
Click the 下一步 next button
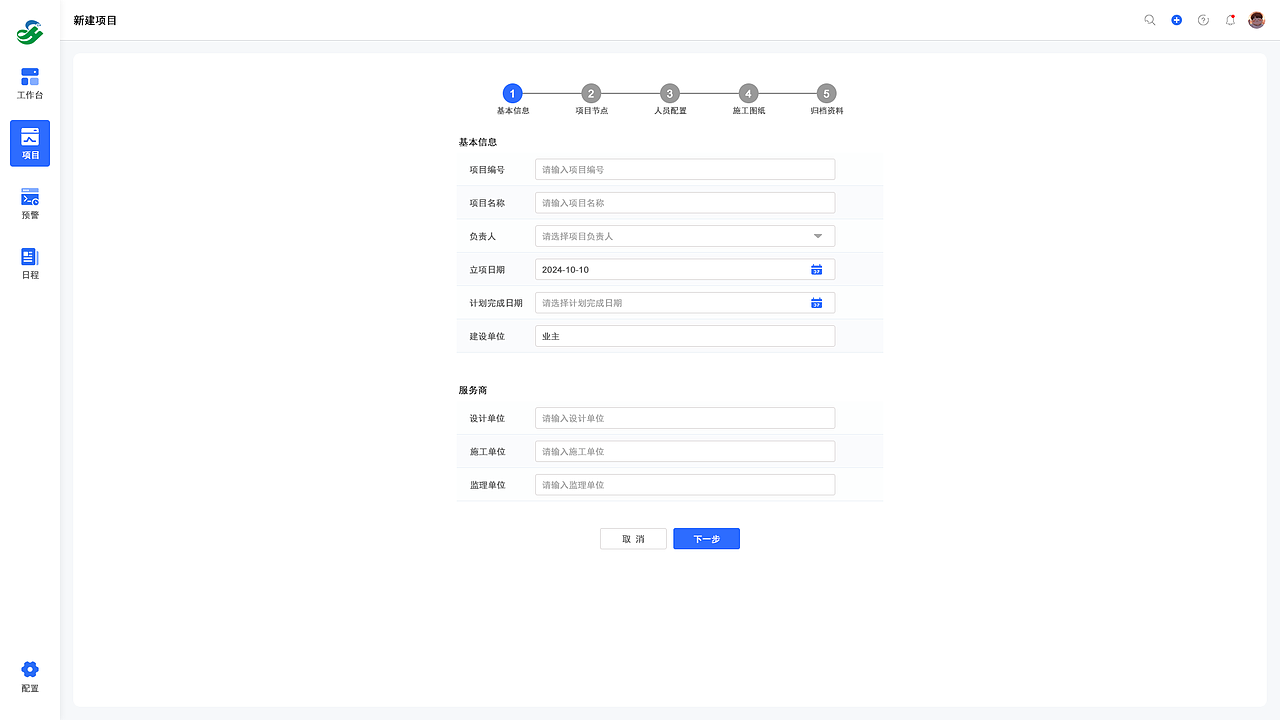click(x=706, y=538)
